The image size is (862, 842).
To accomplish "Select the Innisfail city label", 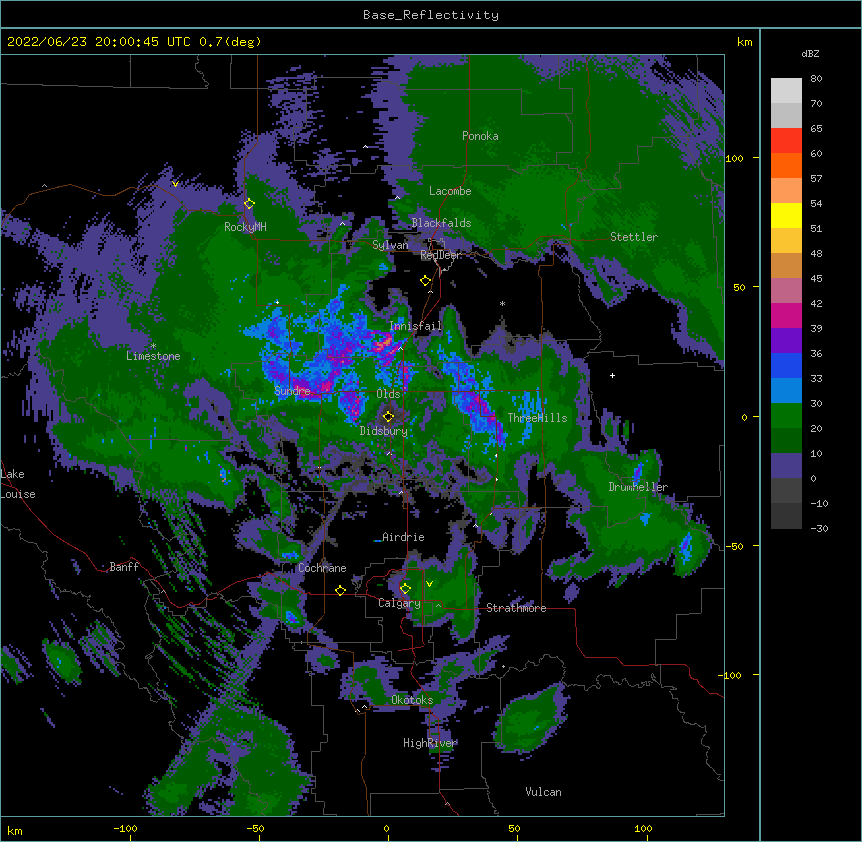I will click(x=416, y=326).
